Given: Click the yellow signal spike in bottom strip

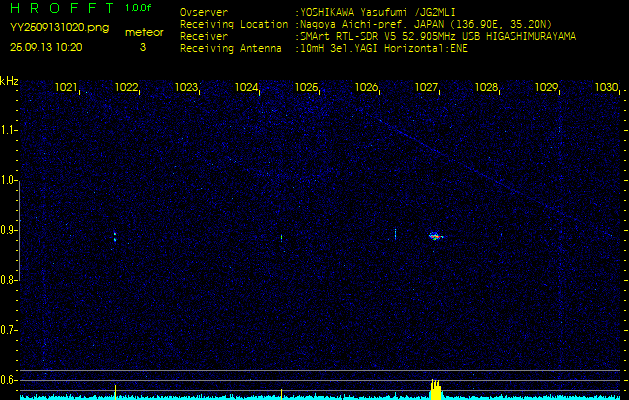Looking at the screenshot, I should point(435,389).
